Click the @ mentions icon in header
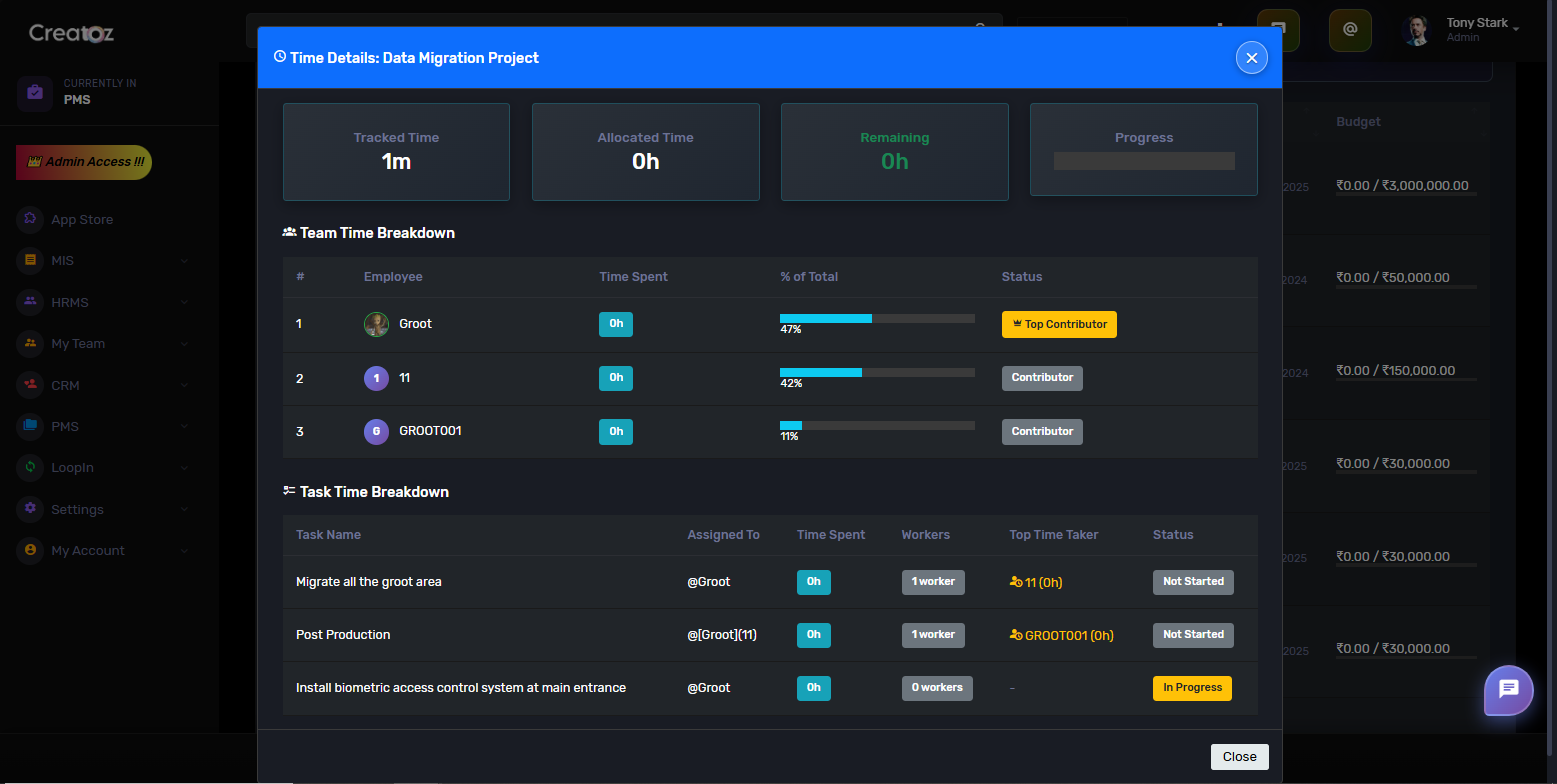This screenshot has width=1557, height=784. pos(1349,30)
